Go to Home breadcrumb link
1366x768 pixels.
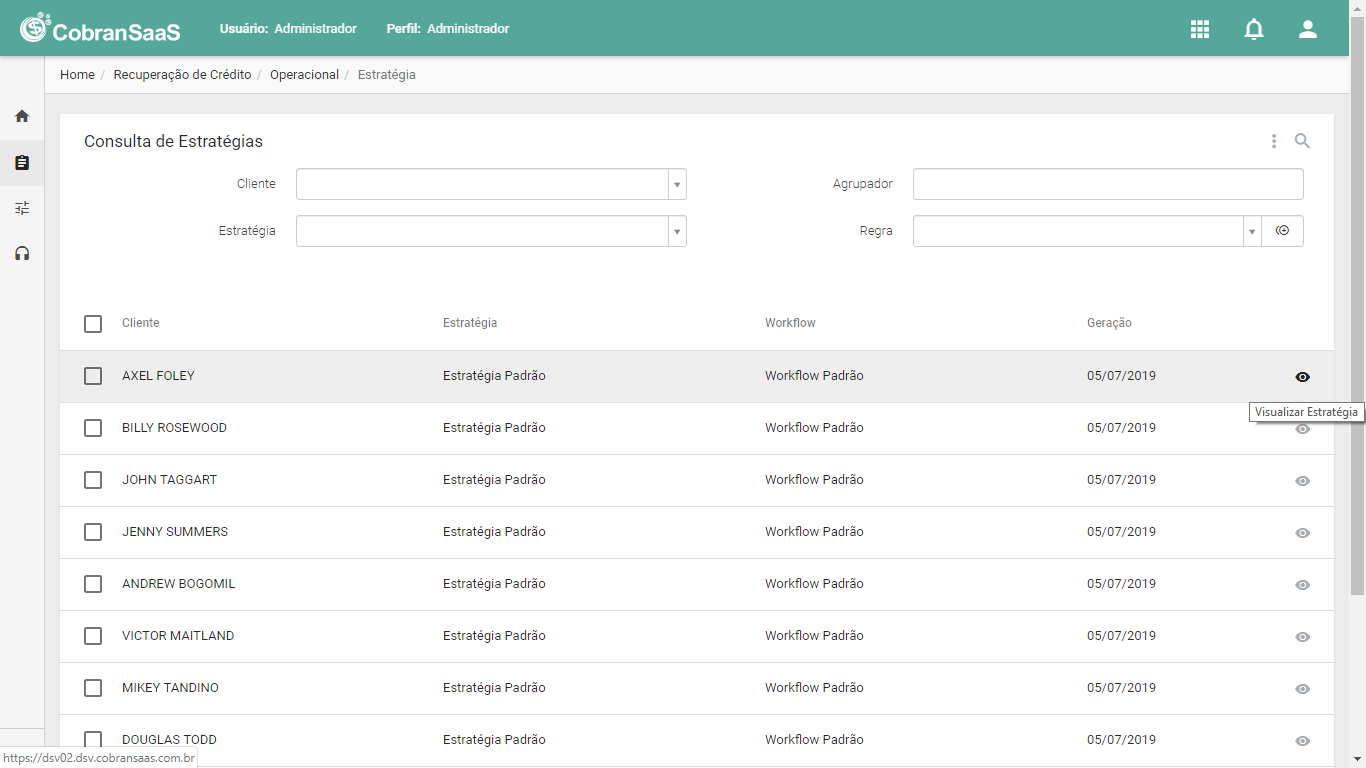[x=77, y=75]
